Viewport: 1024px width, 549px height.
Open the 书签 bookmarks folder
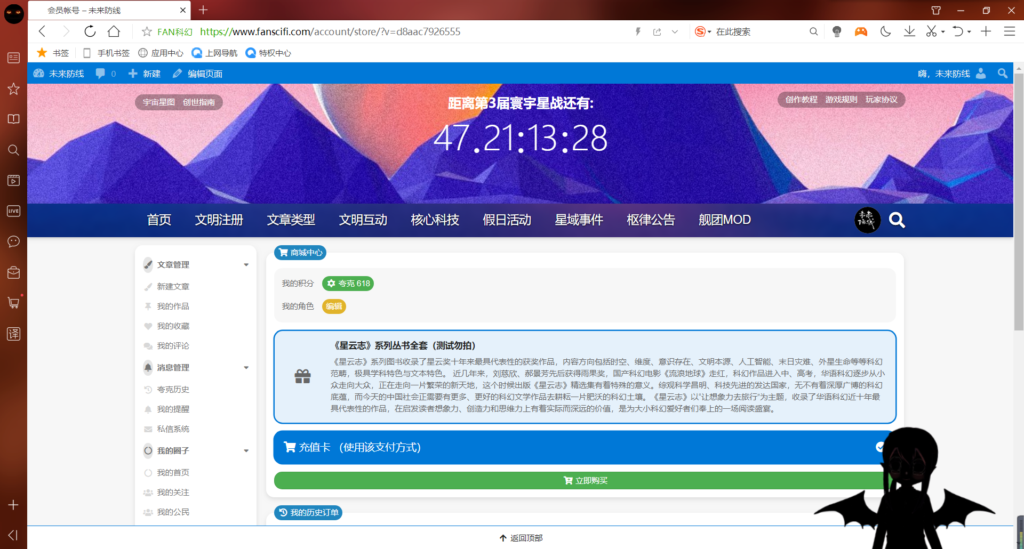53,53
